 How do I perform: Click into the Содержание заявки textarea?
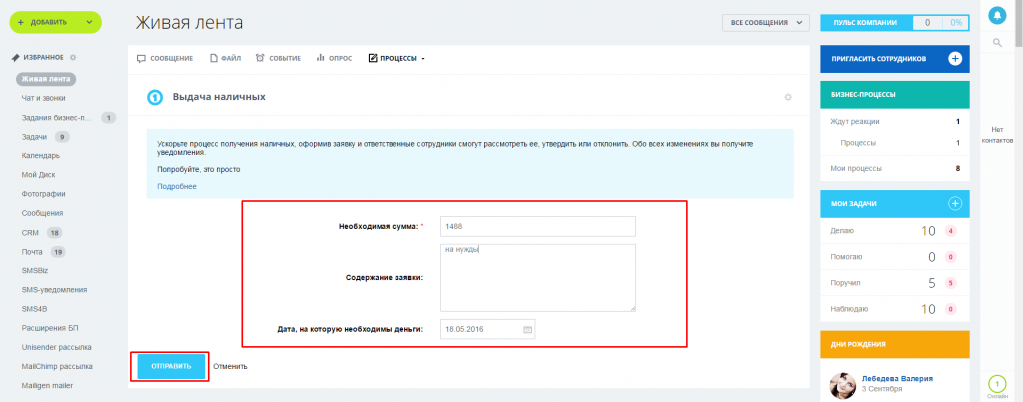(538, 278)
